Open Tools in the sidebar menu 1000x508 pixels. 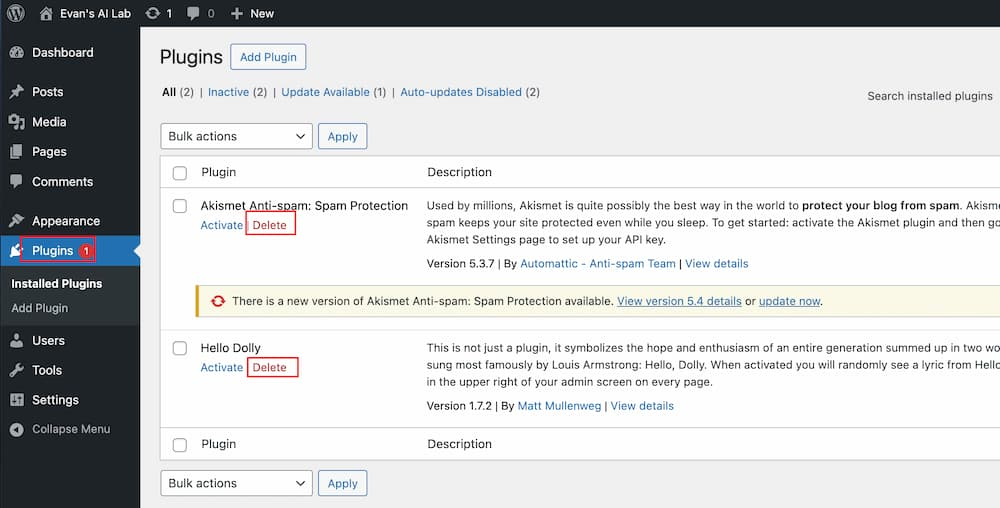pyautogui.click(x=47, y=370)
